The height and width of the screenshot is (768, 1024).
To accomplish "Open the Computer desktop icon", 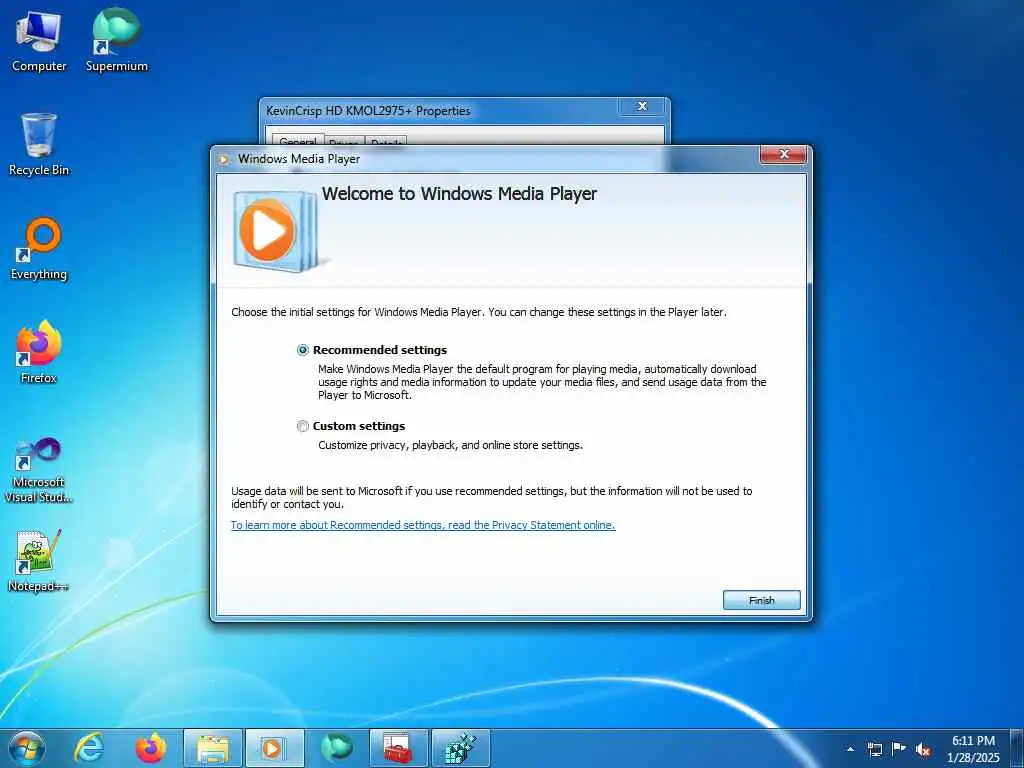I will [x=39, y=42].
